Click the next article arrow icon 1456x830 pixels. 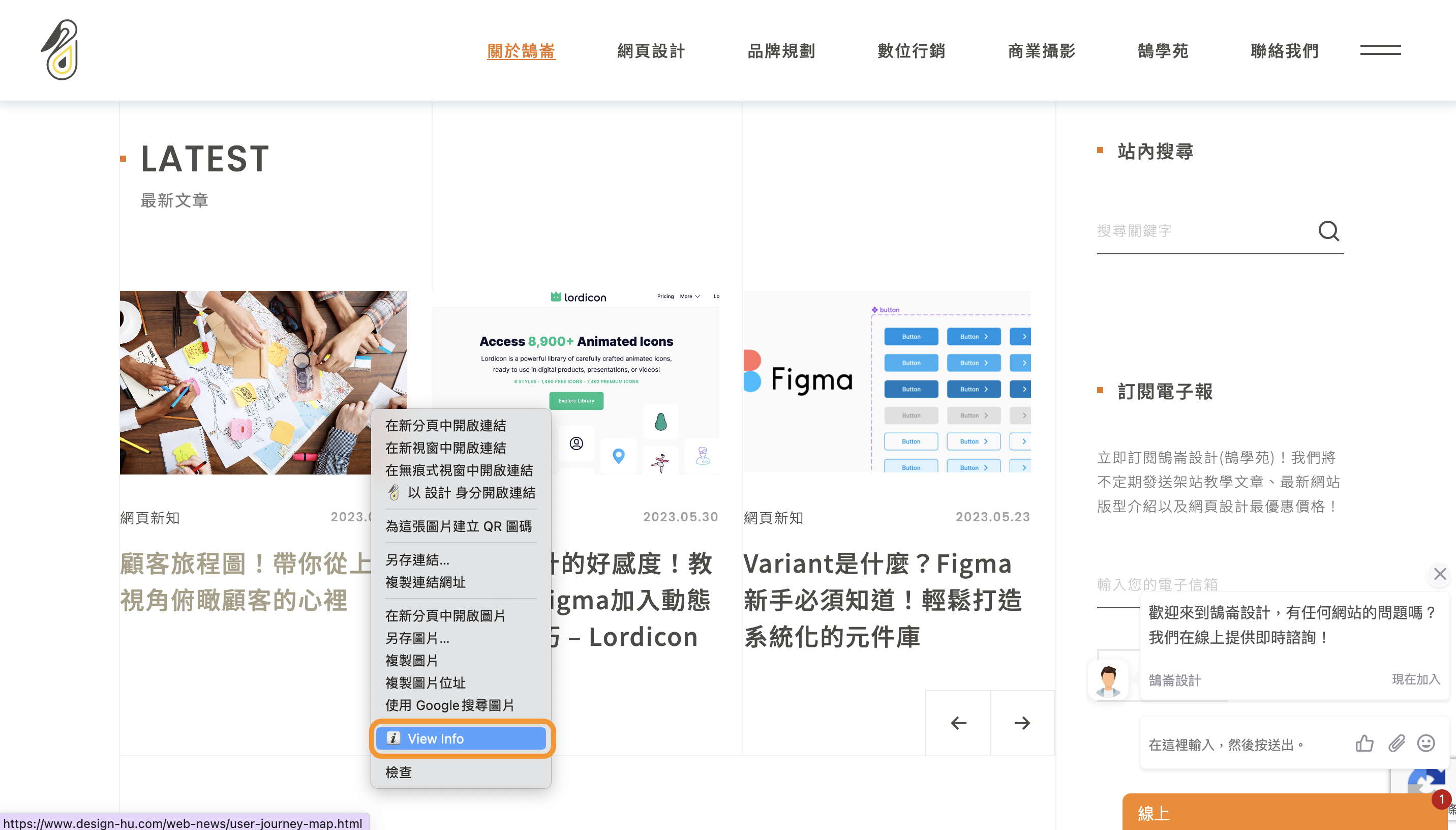1022,723
